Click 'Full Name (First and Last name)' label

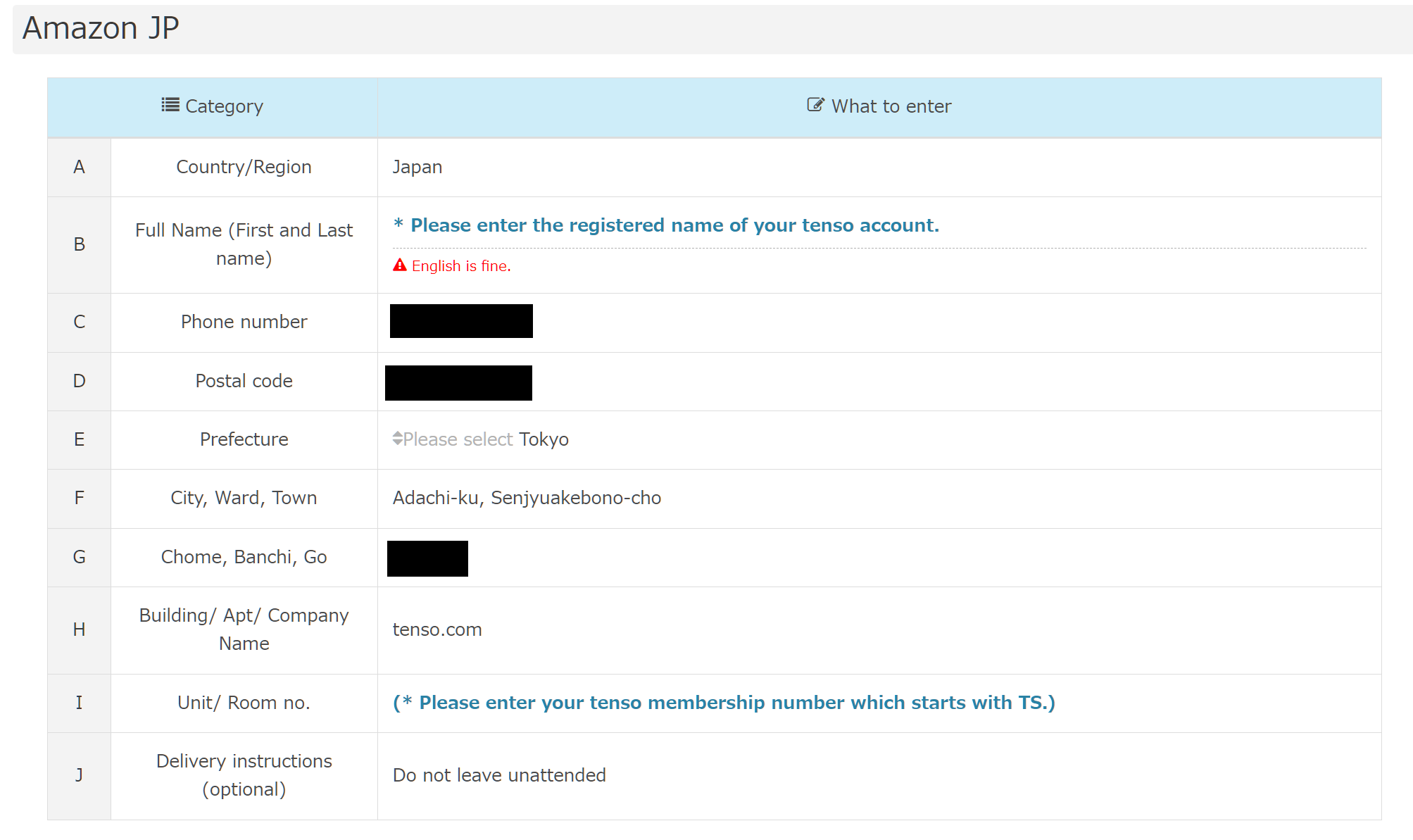pyautogui.click(x=244, y=244)
